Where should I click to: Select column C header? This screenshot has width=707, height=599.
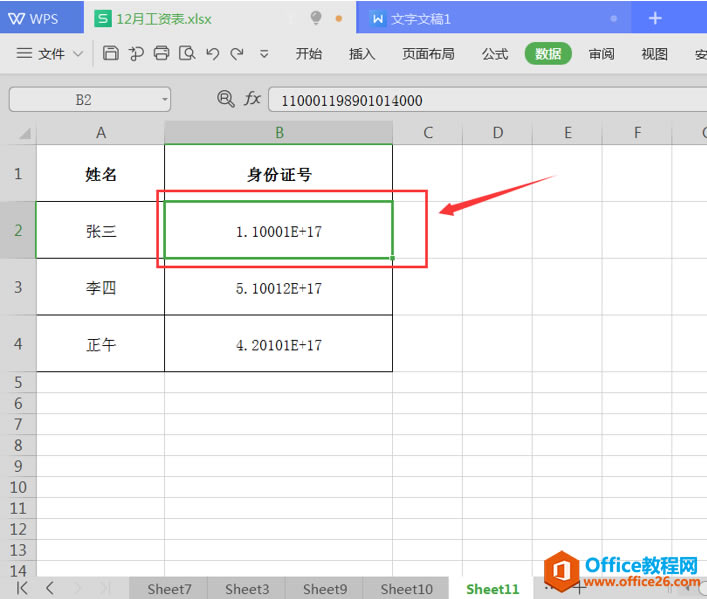[427, 133]
